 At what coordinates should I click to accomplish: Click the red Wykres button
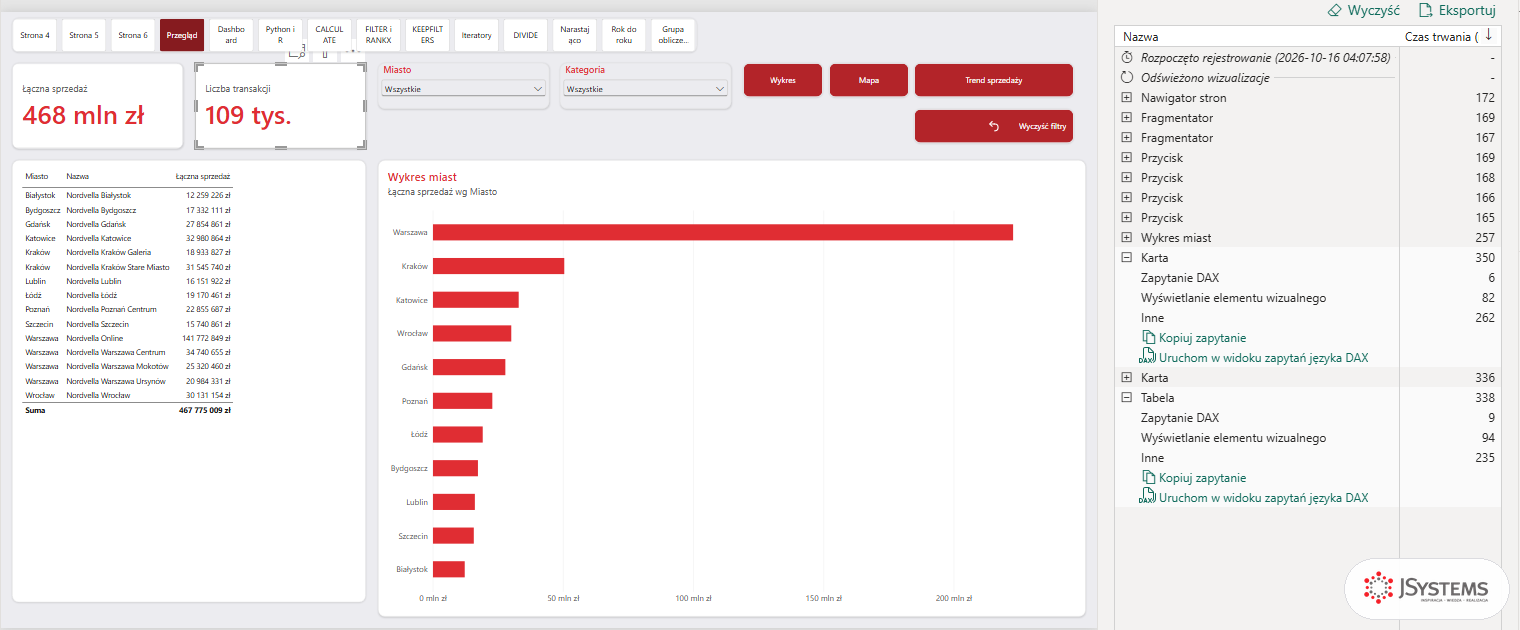783,80
